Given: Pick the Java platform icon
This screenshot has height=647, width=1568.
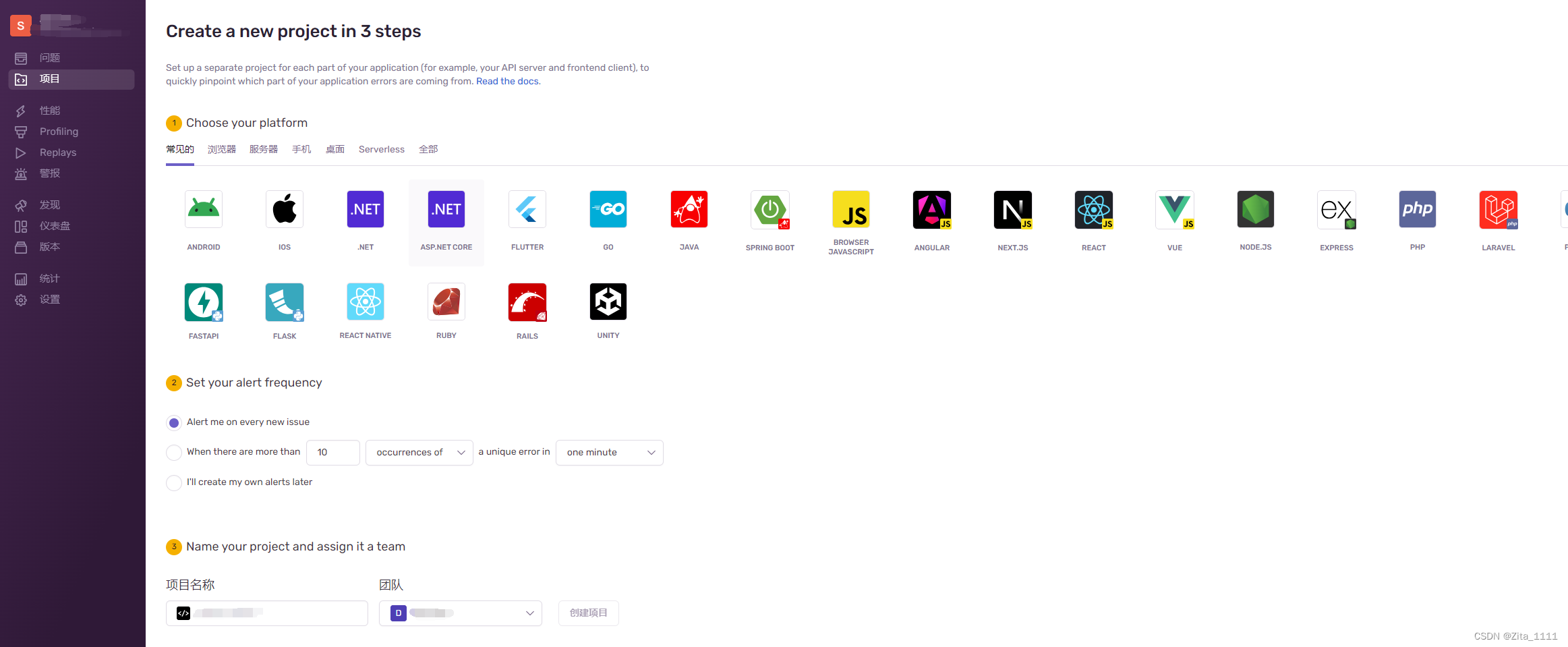Looking at the screenshot, I should (689, 209).
